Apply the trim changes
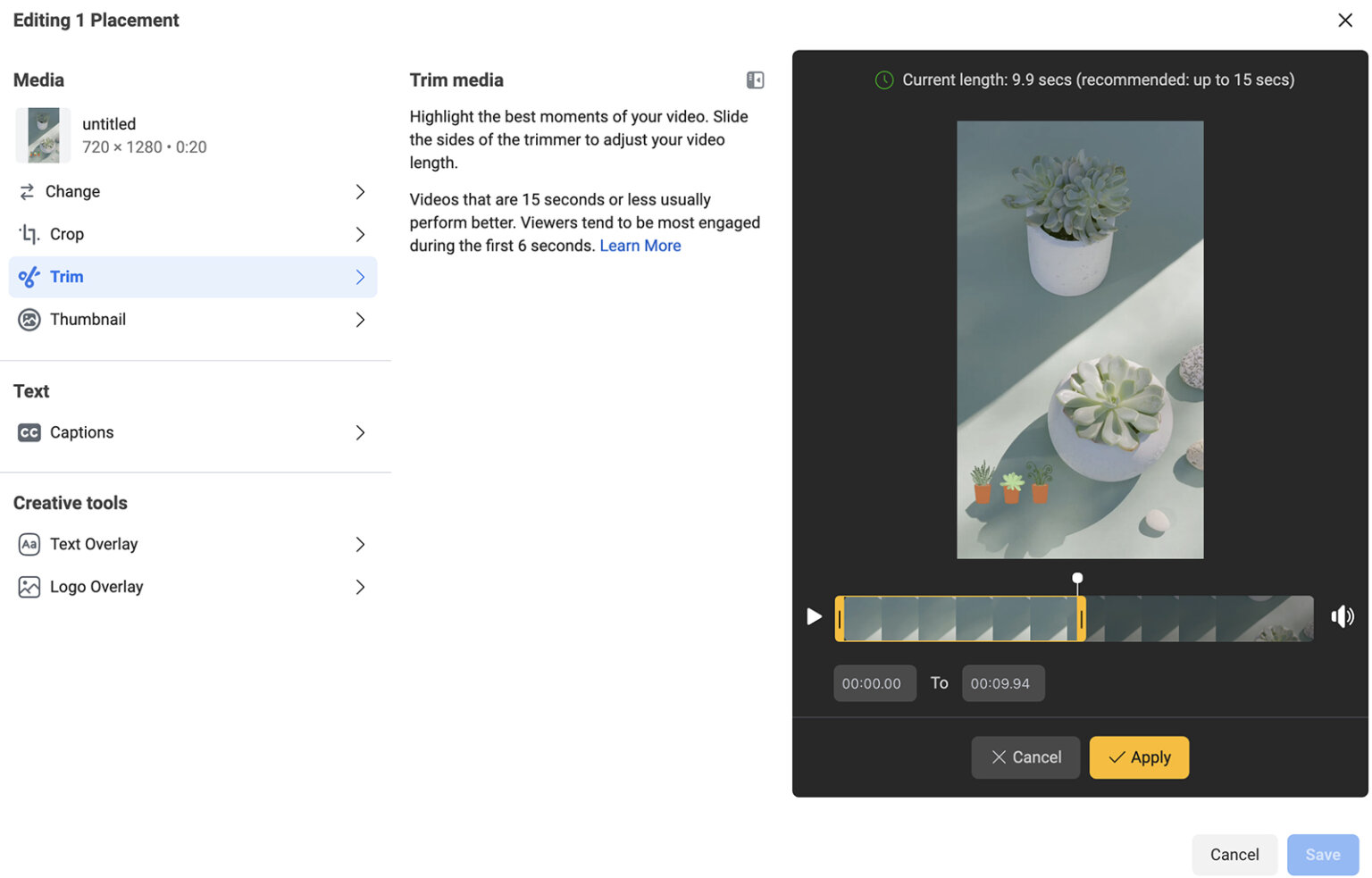Image resolution: width=1372 pixels, height=878 pixels. click(1138, 757)
